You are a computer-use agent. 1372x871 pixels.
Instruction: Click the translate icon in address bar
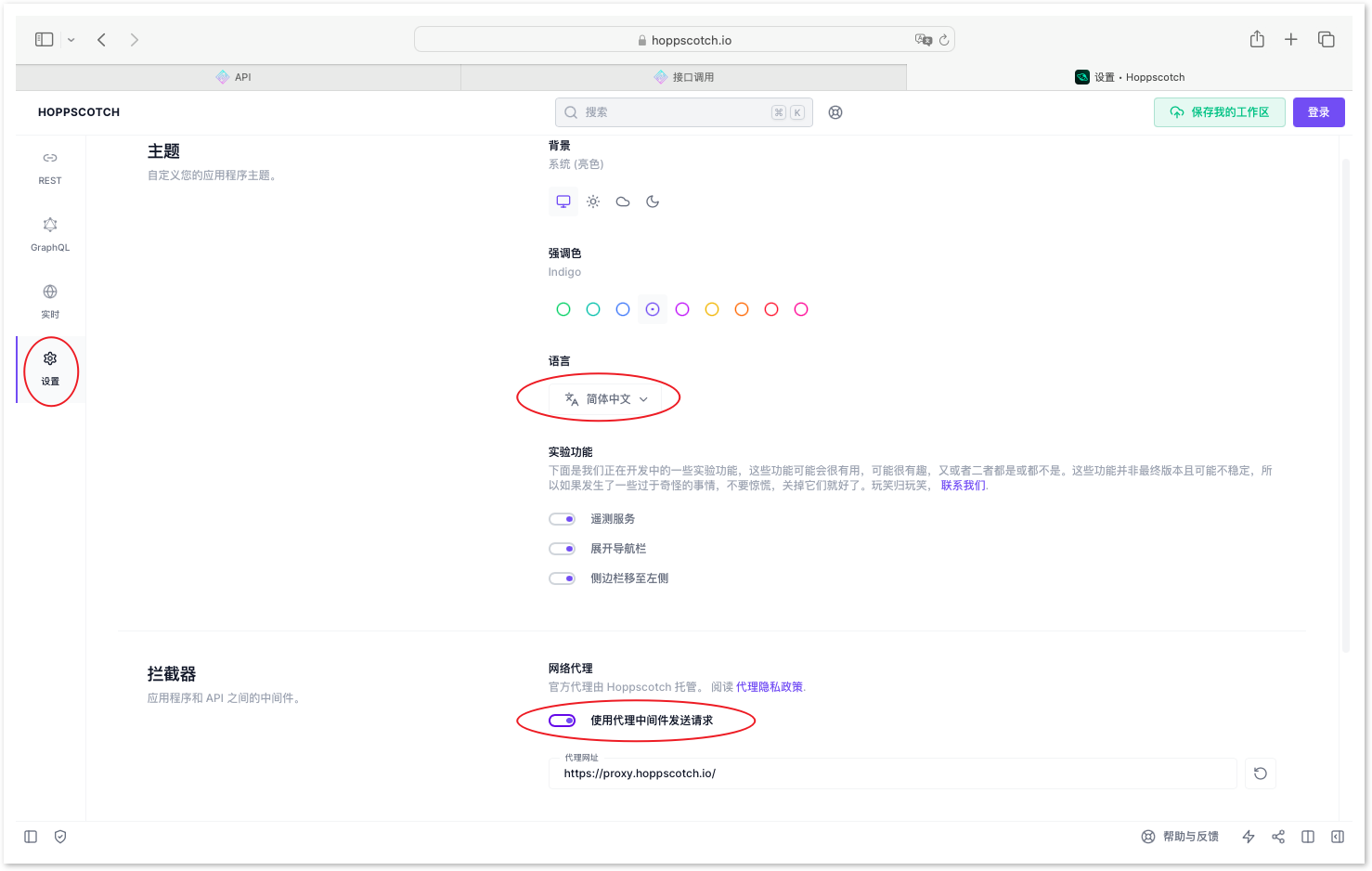(924, 40)
